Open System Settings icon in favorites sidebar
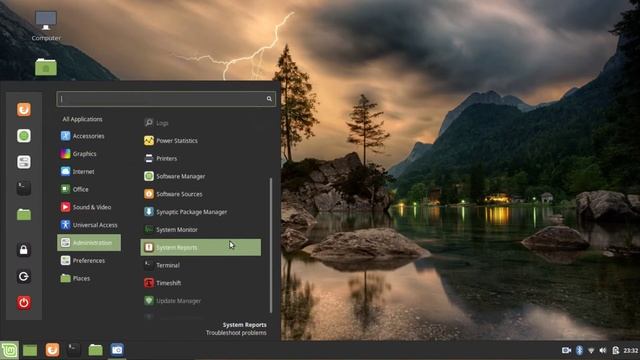 24,162
